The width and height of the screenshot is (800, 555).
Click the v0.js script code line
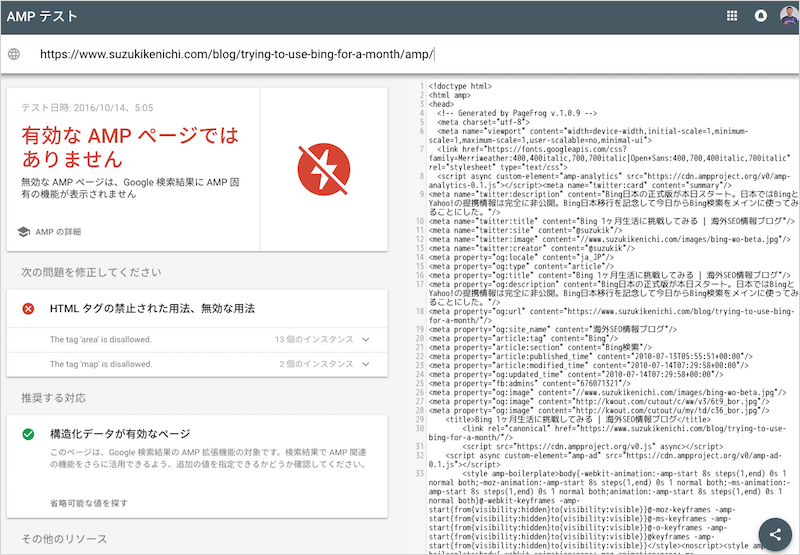(593, 446)
